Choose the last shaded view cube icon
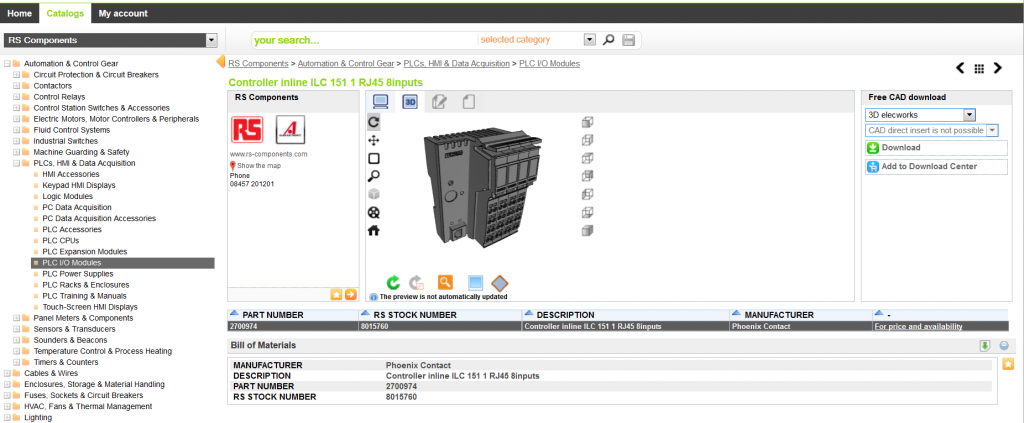1024x423 pixels. (x=587, y=230)
